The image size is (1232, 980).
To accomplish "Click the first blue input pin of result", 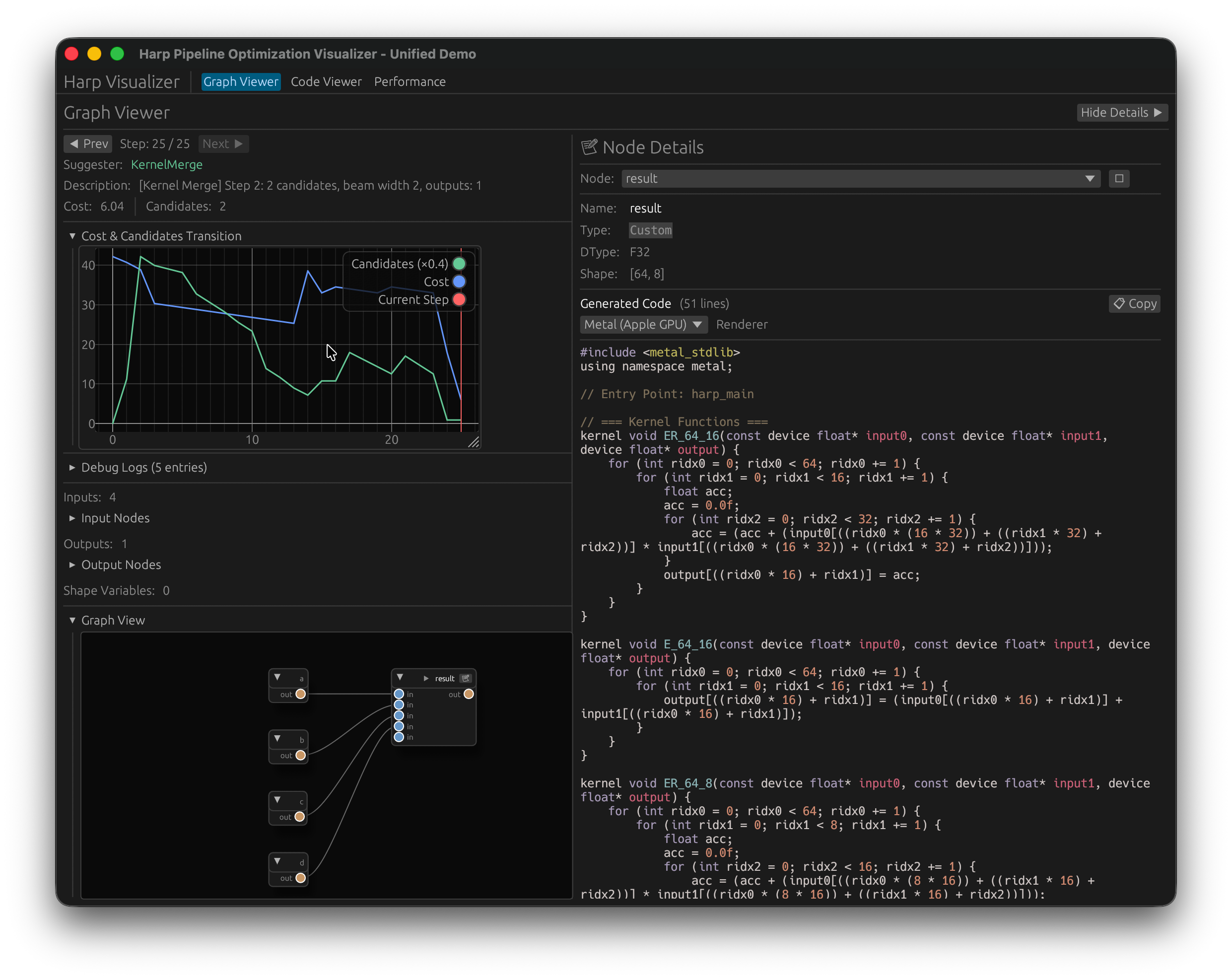I will 399,694.
